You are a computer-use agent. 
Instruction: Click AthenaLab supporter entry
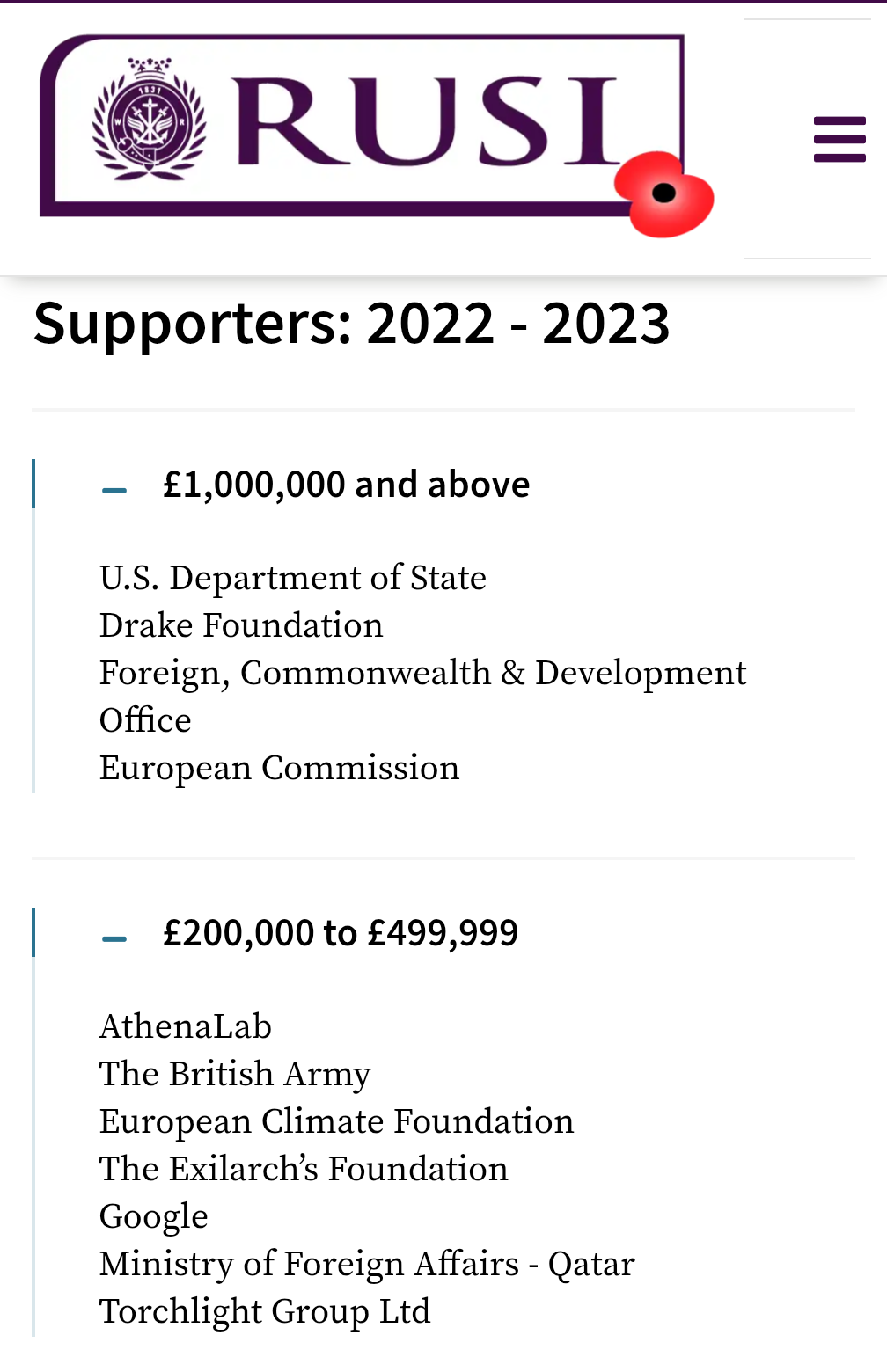(186, 1026)
